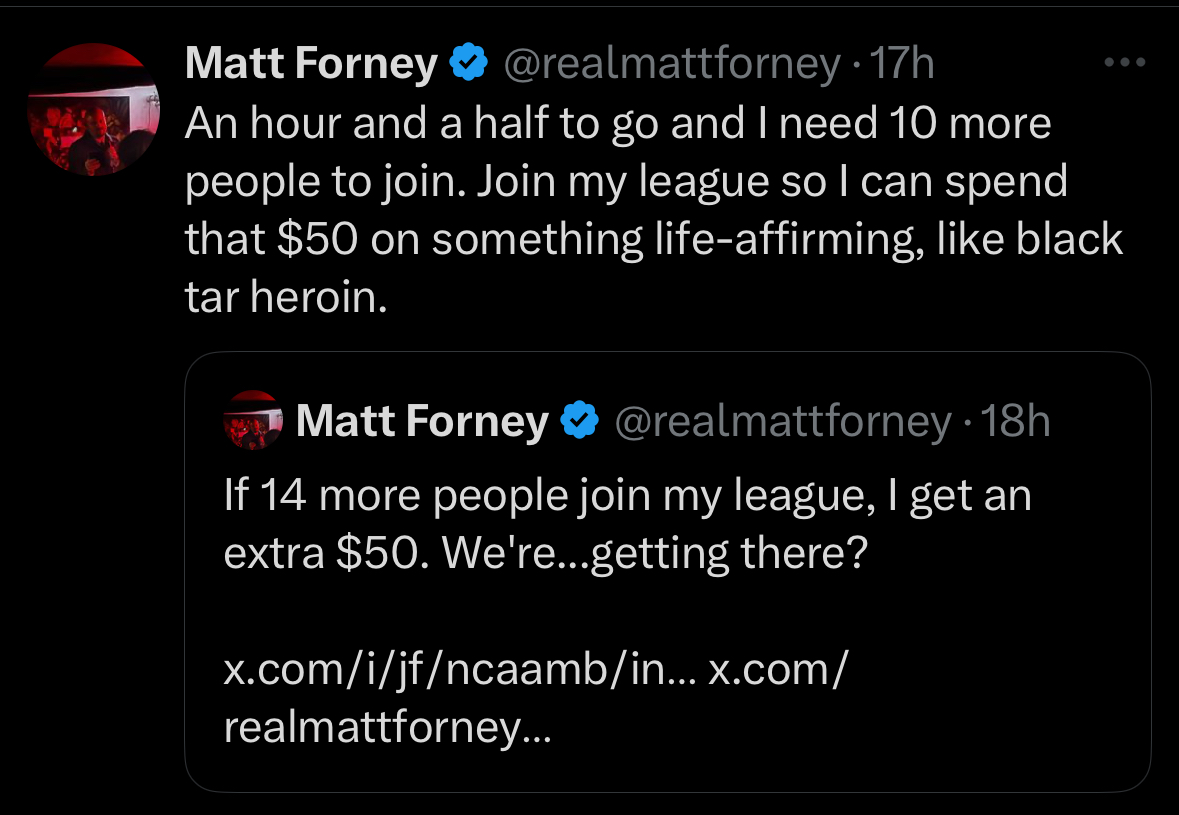Click the blank line between quoted text and links
Screen dimensions: 1179x815
600,612
